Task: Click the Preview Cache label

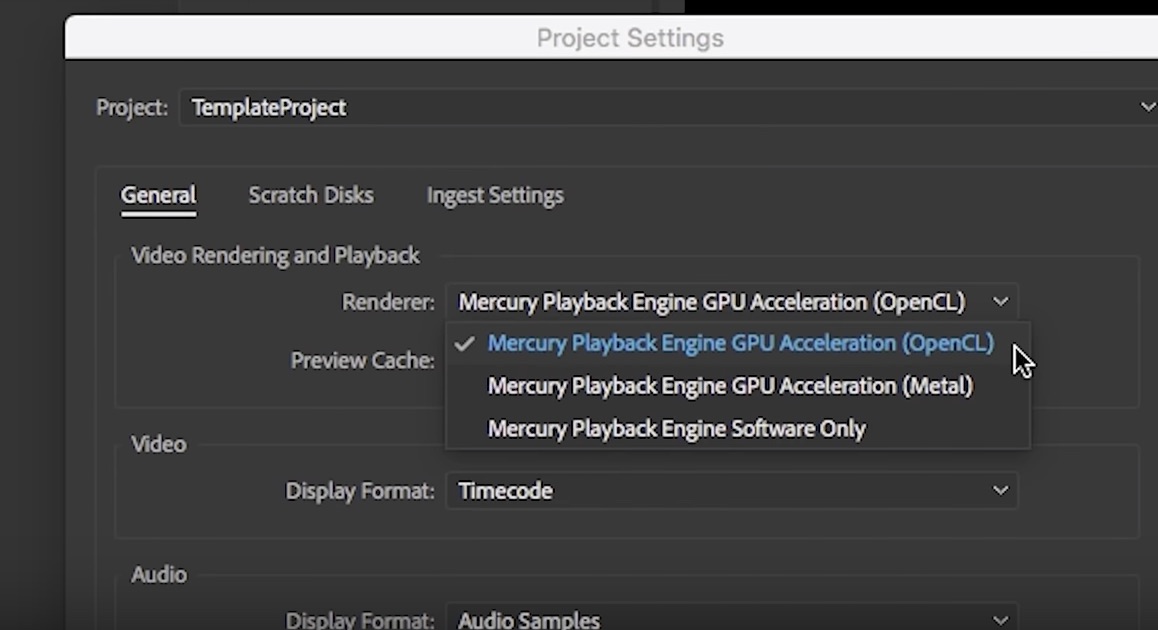Action: [x=362, y=360]
